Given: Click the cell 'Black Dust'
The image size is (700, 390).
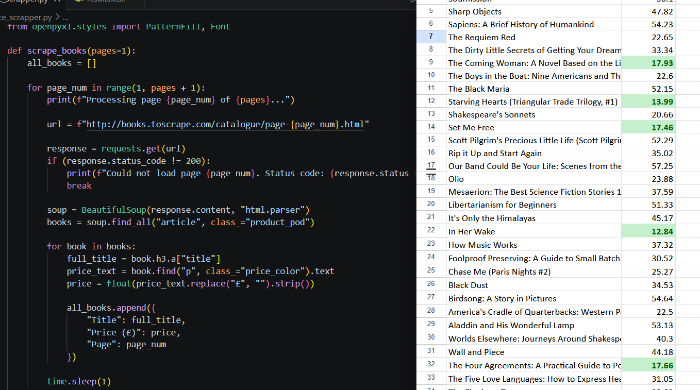Looking at the screenshot, I should (x=533, y=285).
